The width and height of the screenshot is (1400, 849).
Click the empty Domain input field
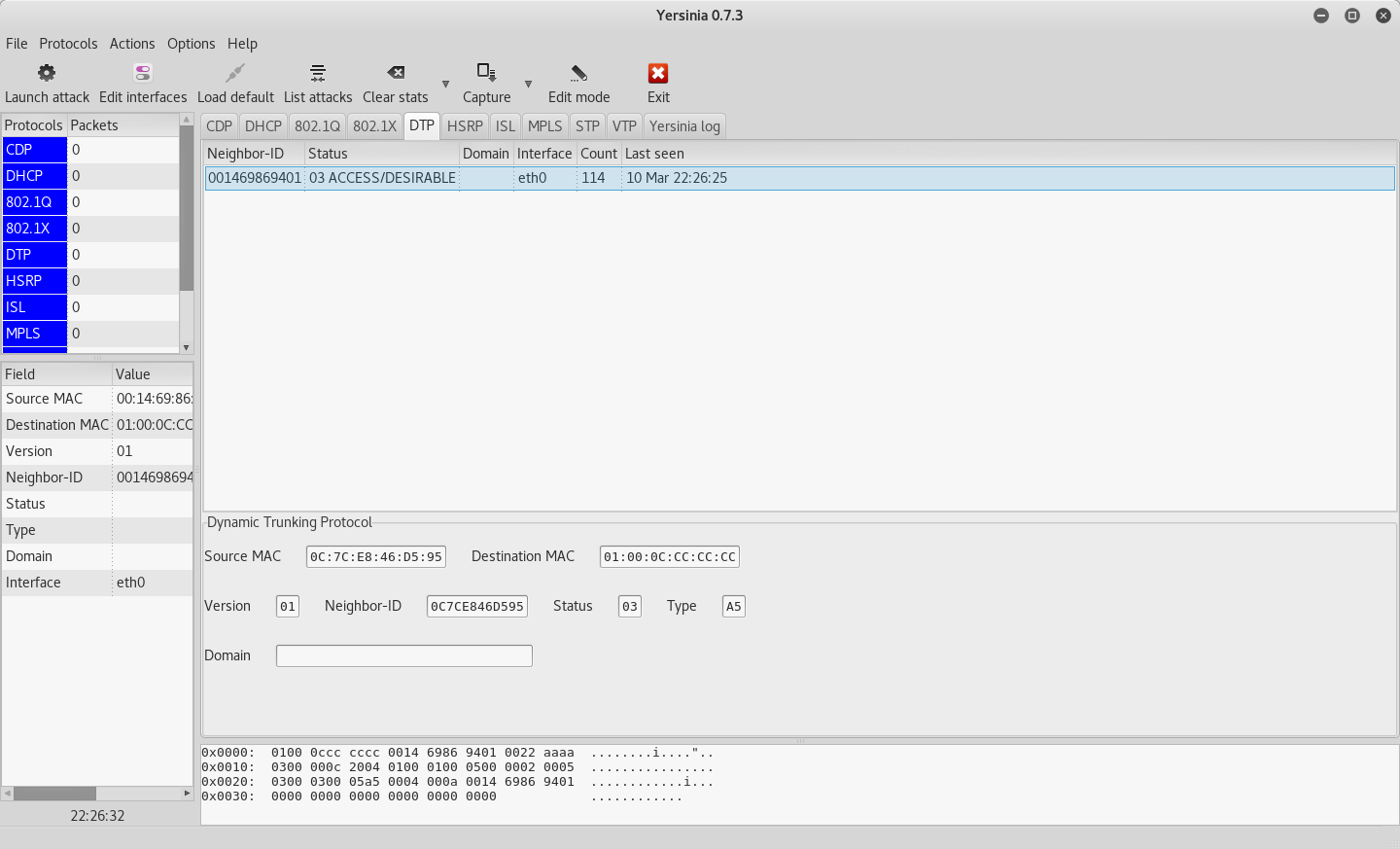point(404,656)
